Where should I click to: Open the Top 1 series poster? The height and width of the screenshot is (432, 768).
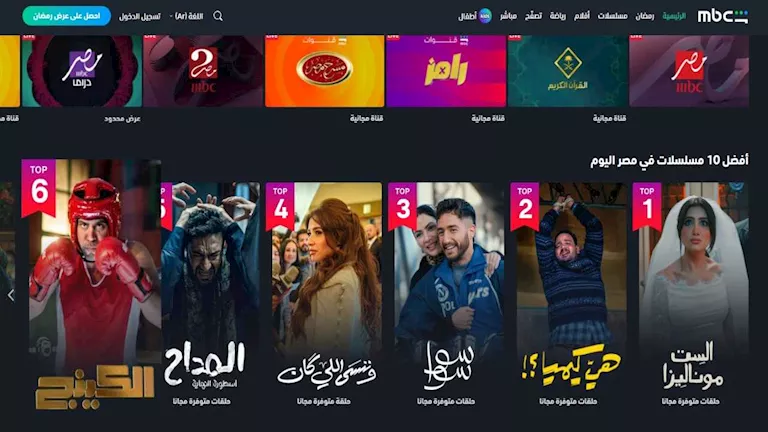point(691,289)
